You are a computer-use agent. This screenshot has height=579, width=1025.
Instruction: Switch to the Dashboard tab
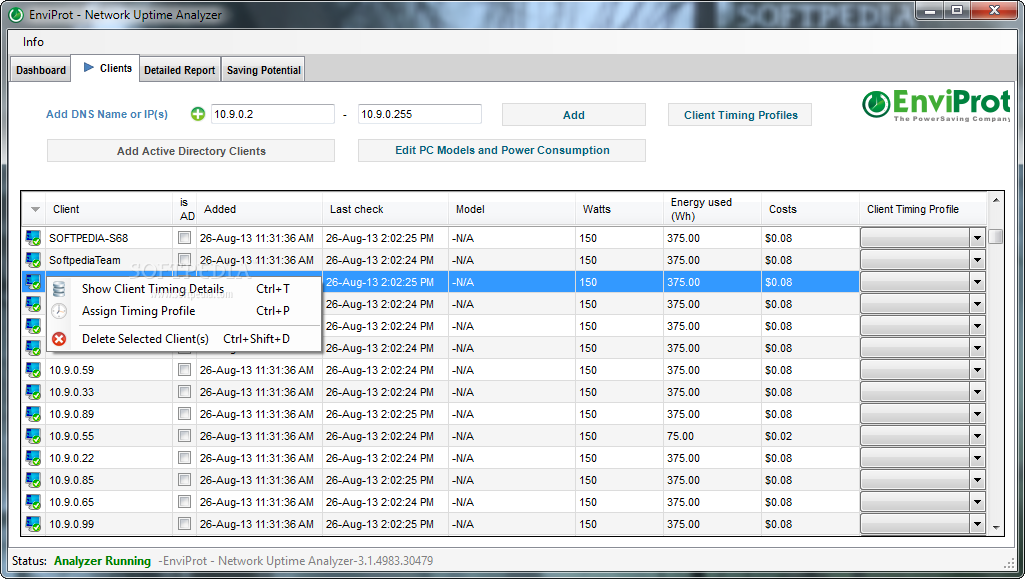[x=41, y=70]
